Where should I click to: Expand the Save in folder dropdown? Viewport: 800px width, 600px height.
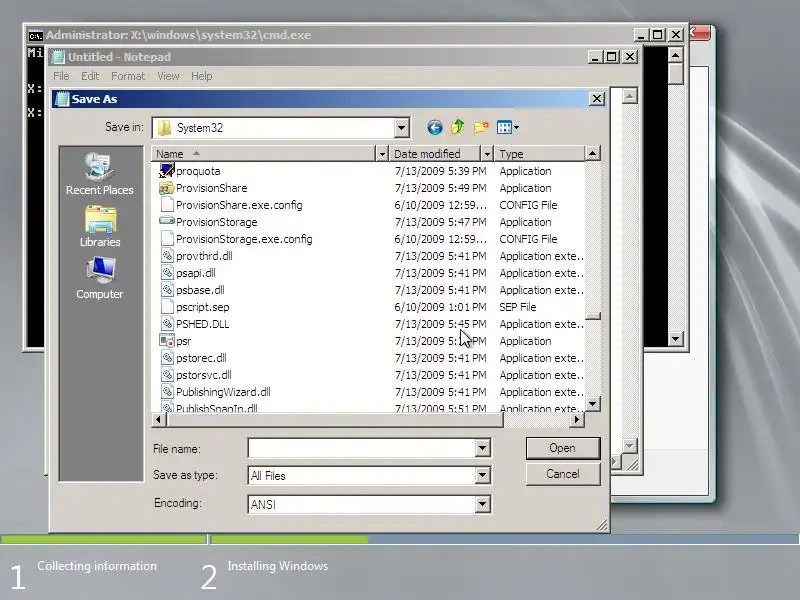click(x=402, y=128)
